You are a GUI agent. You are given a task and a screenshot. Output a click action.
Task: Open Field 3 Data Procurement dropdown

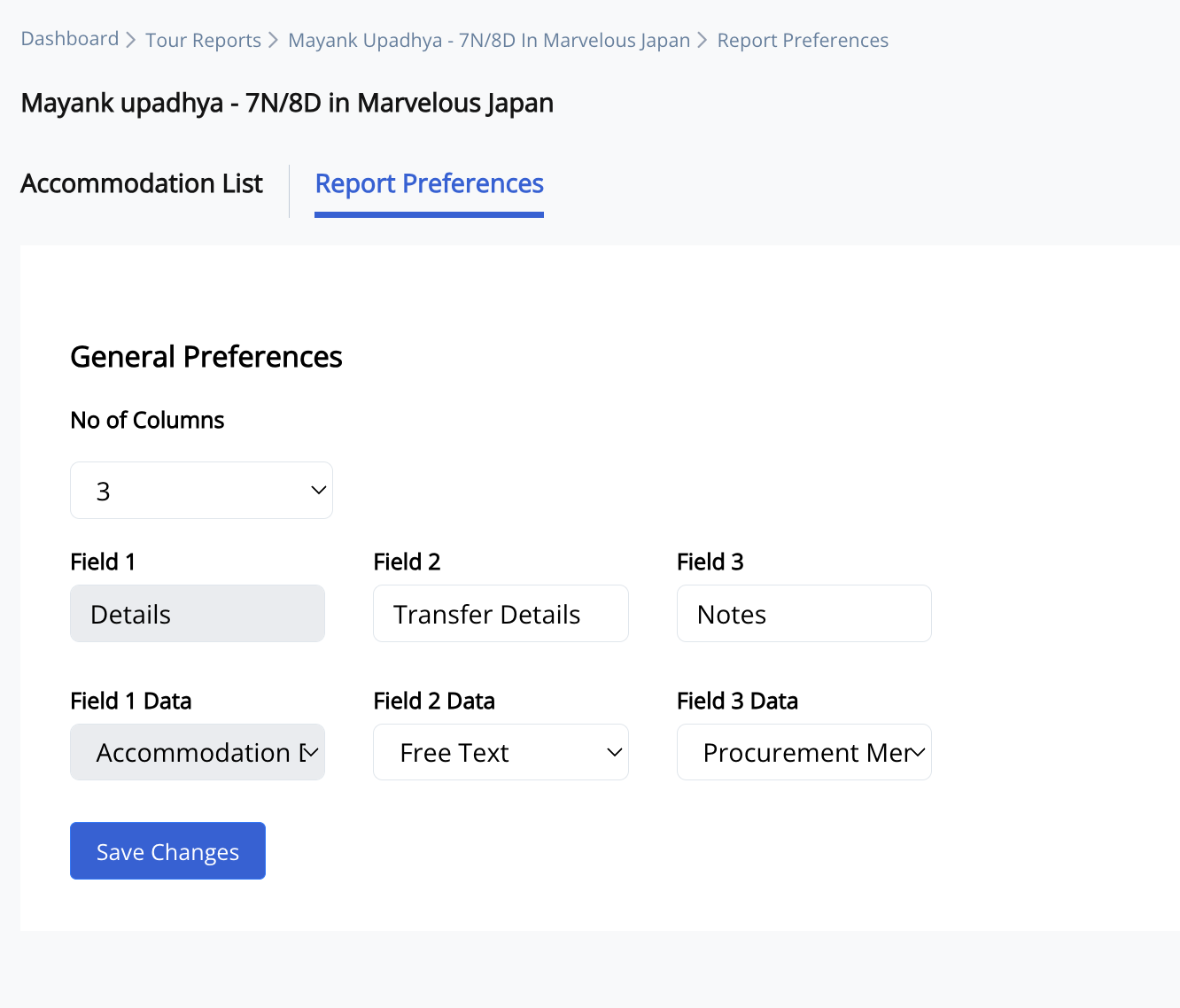click(804, 752)
